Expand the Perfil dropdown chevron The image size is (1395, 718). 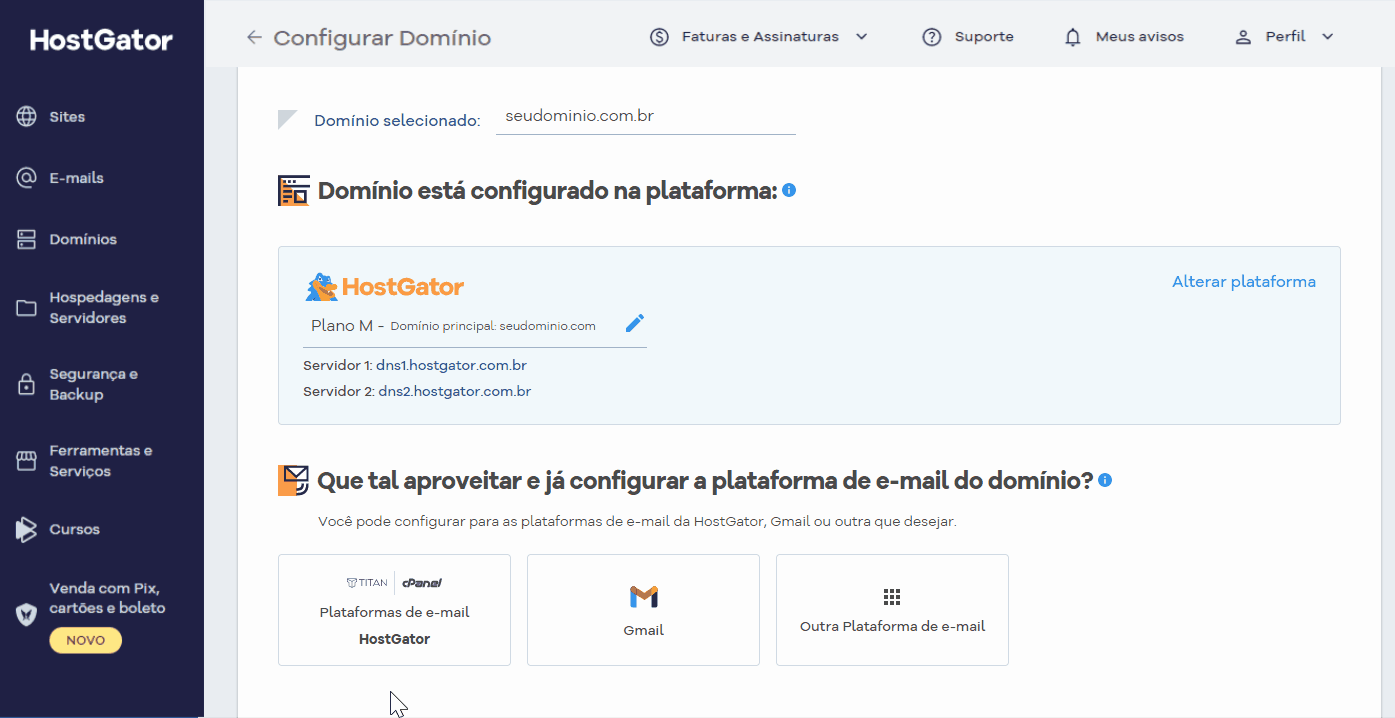coord(1328,37)
